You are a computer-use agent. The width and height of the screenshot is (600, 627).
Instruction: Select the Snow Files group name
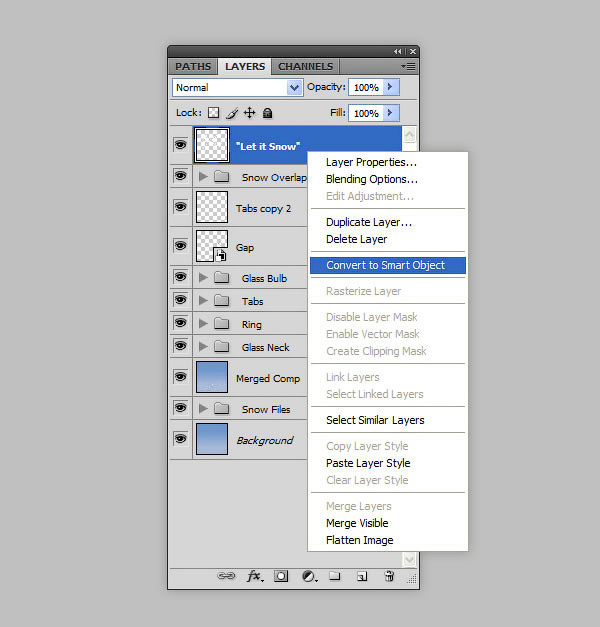pyautogui.click(x=266, y=409)
